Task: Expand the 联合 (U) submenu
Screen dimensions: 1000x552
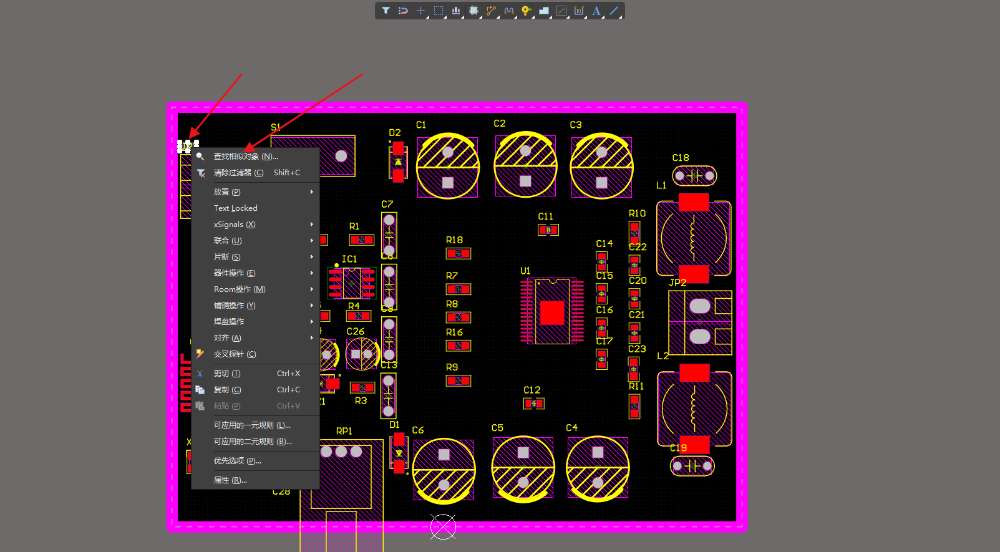Action: [255, 240]
